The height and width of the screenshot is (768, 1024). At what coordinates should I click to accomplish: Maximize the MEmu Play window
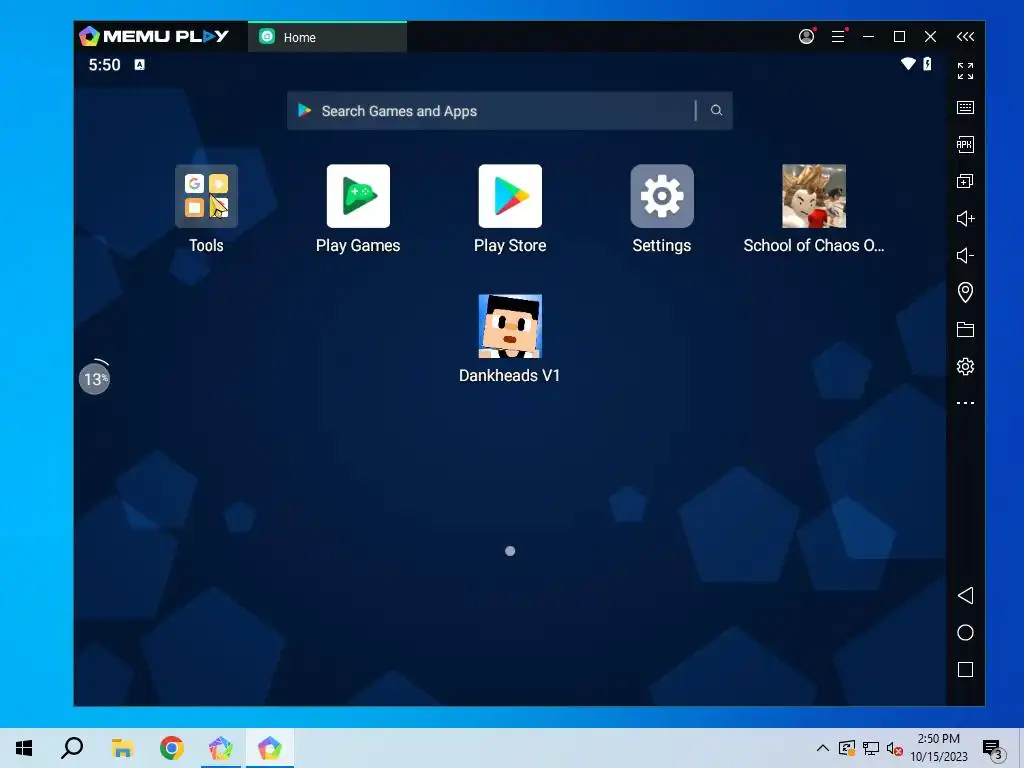click(x=899, y=37)
